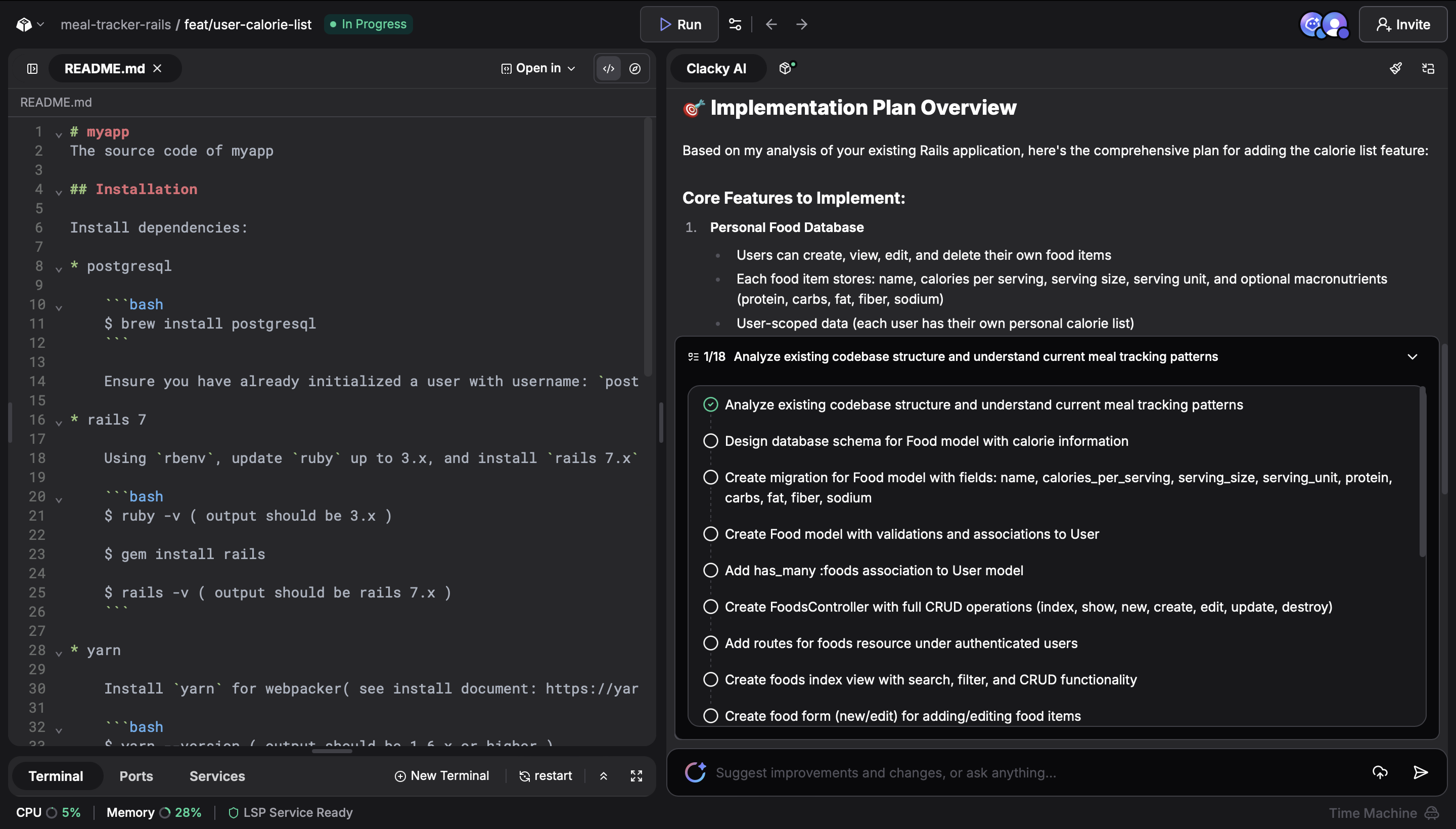Click the task list icon beside 1/18
This screenshot has width=1456, height=829.
click(x=693, y=357)
